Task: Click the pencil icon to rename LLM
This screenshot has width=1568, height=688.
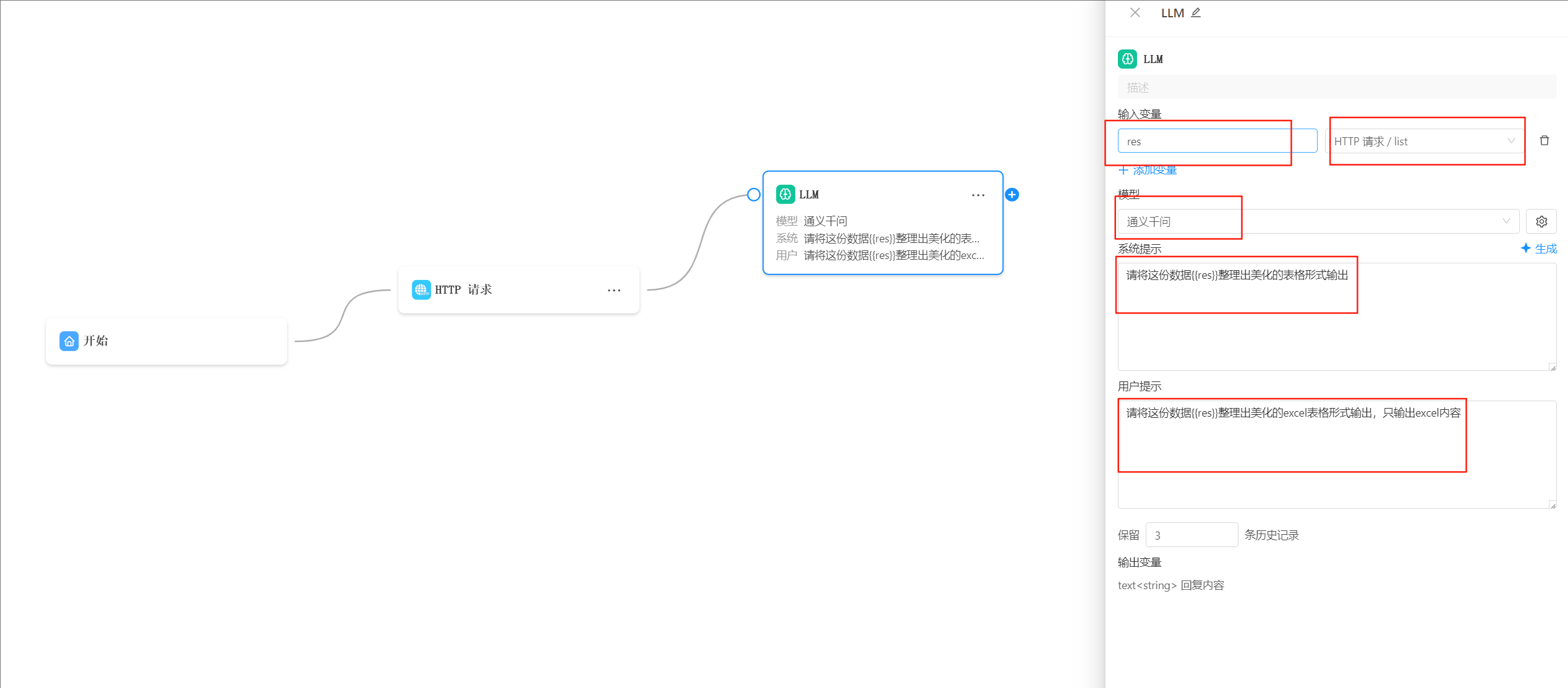Action: pos(1196,12)
